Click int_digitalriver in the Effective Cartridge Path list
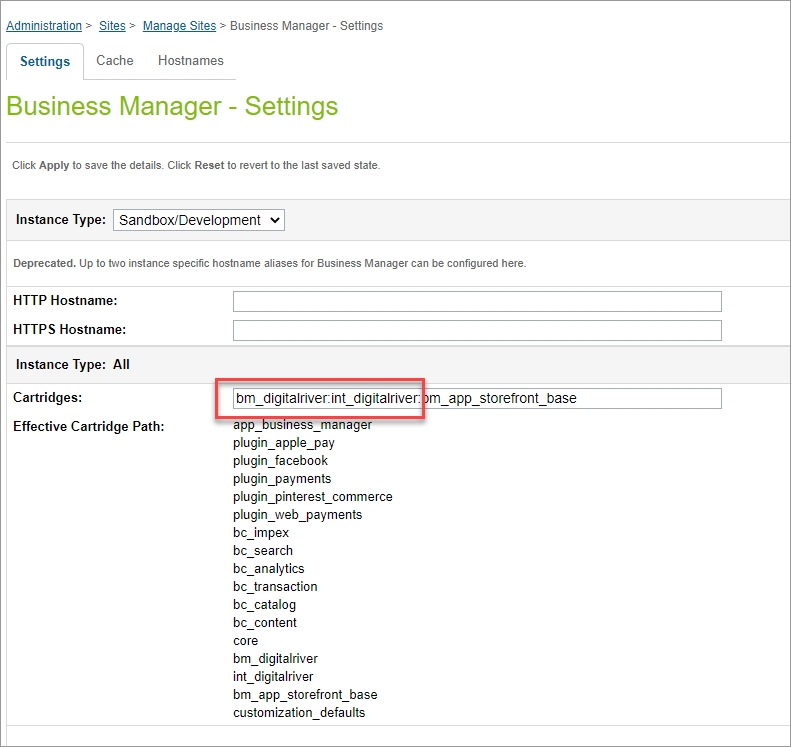 [x=273, y=677]
